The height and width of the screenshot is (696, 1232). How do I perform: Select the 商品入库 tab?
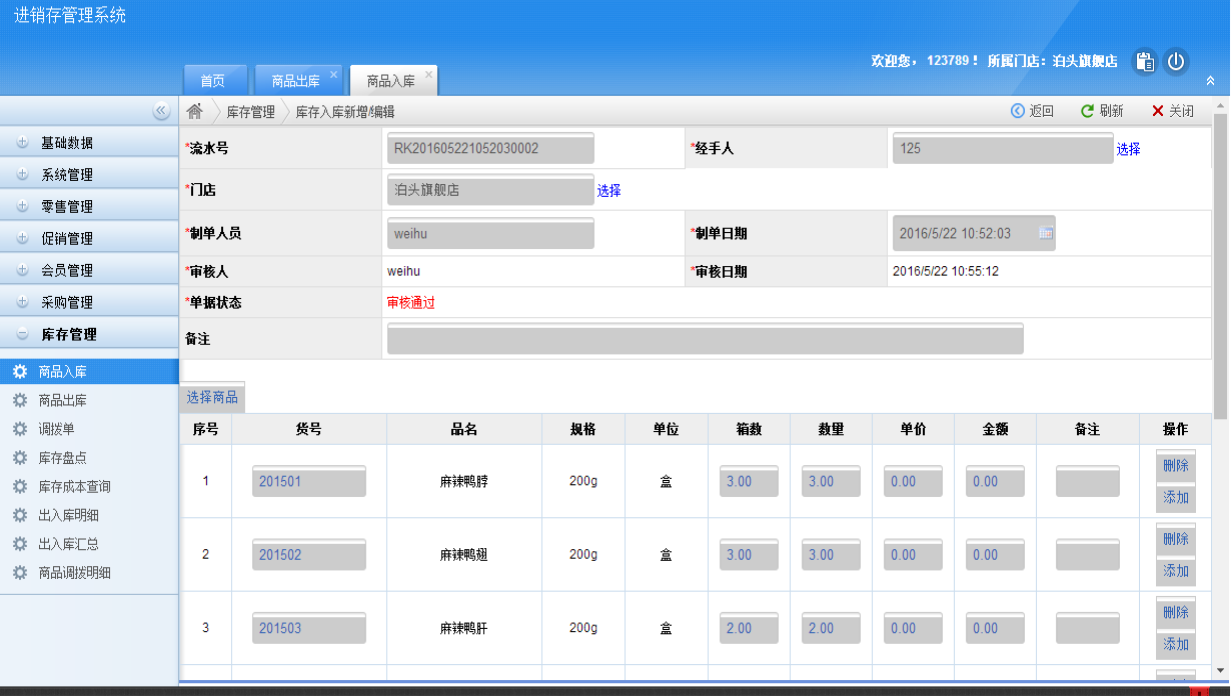[391, 81]
